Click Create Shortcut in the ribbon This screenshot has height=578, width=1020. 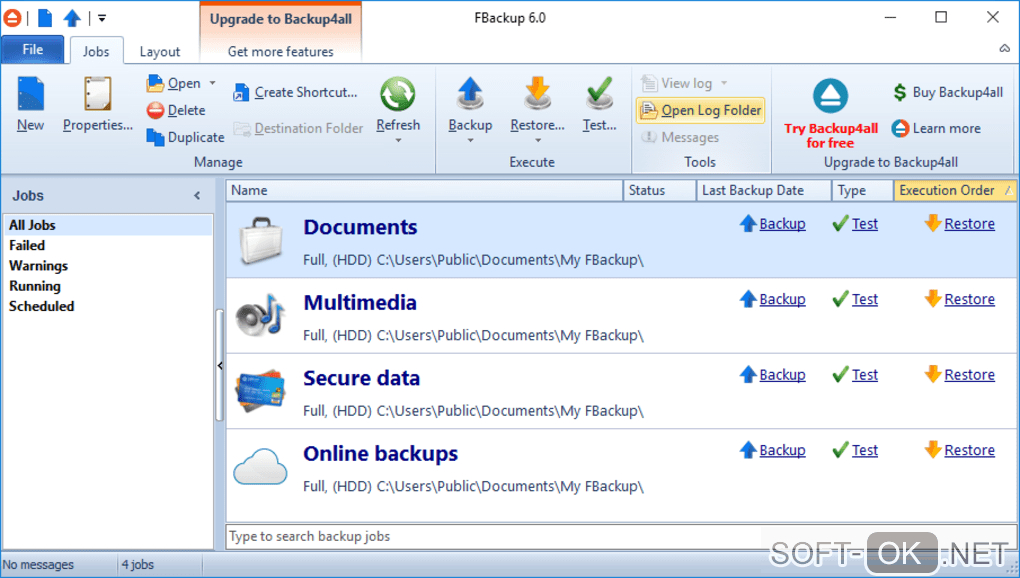(x=296, y=92)
